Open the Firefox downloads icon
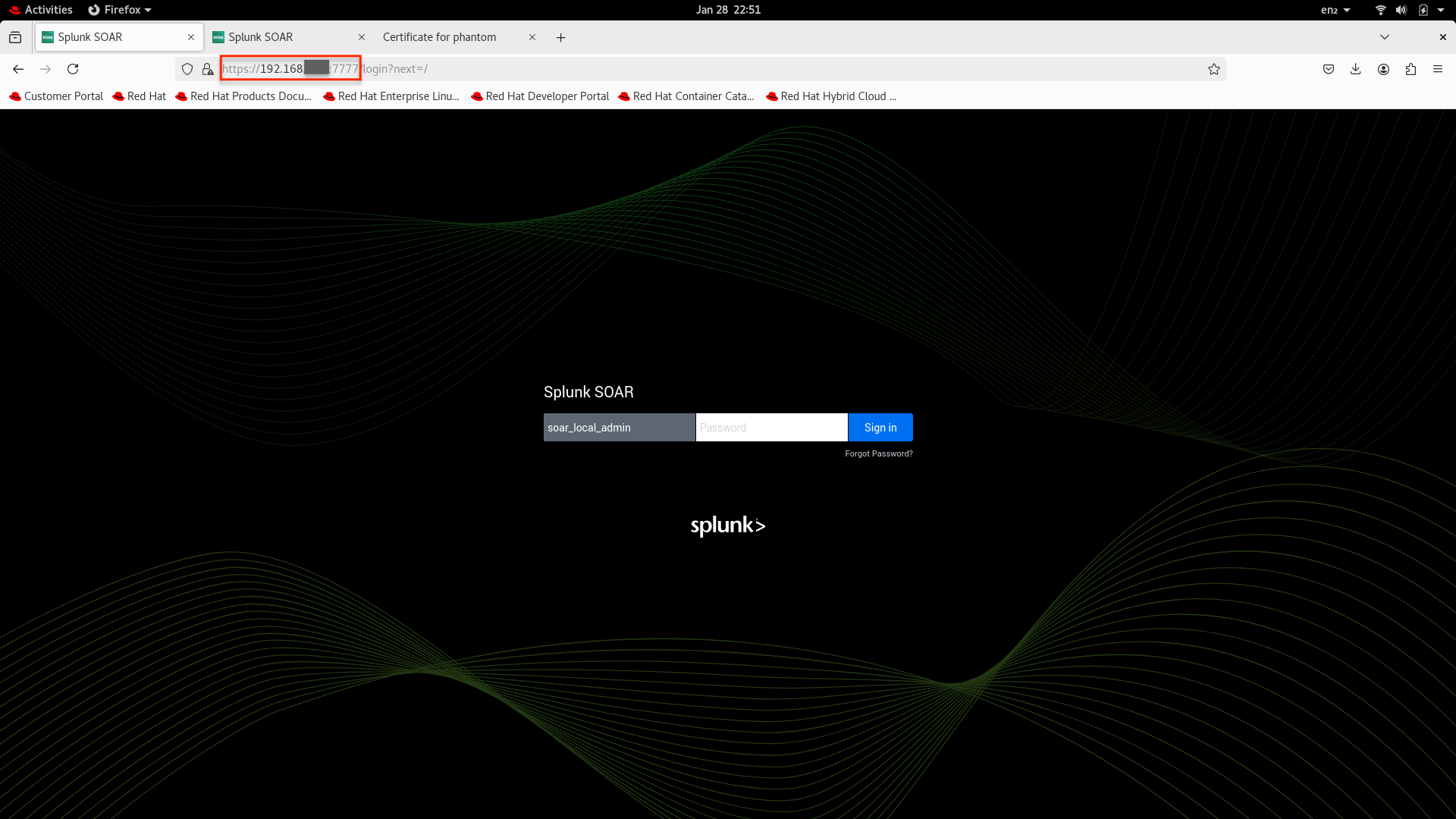Image resolution: width=1456 pixels, height=819 pixels. click(1356, 69)
